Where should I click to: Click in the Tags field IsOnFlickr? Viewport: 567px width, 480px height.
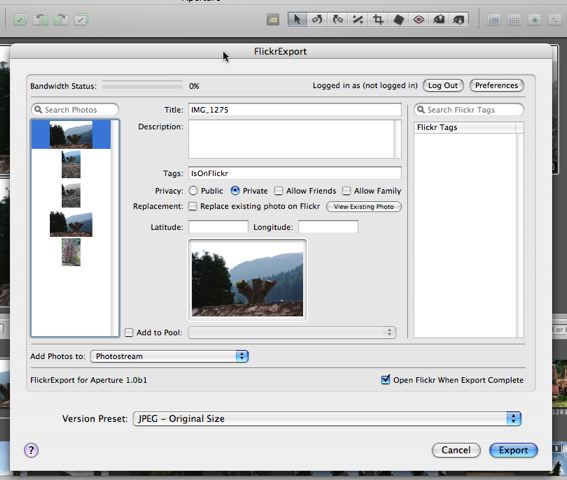[295, 173]
